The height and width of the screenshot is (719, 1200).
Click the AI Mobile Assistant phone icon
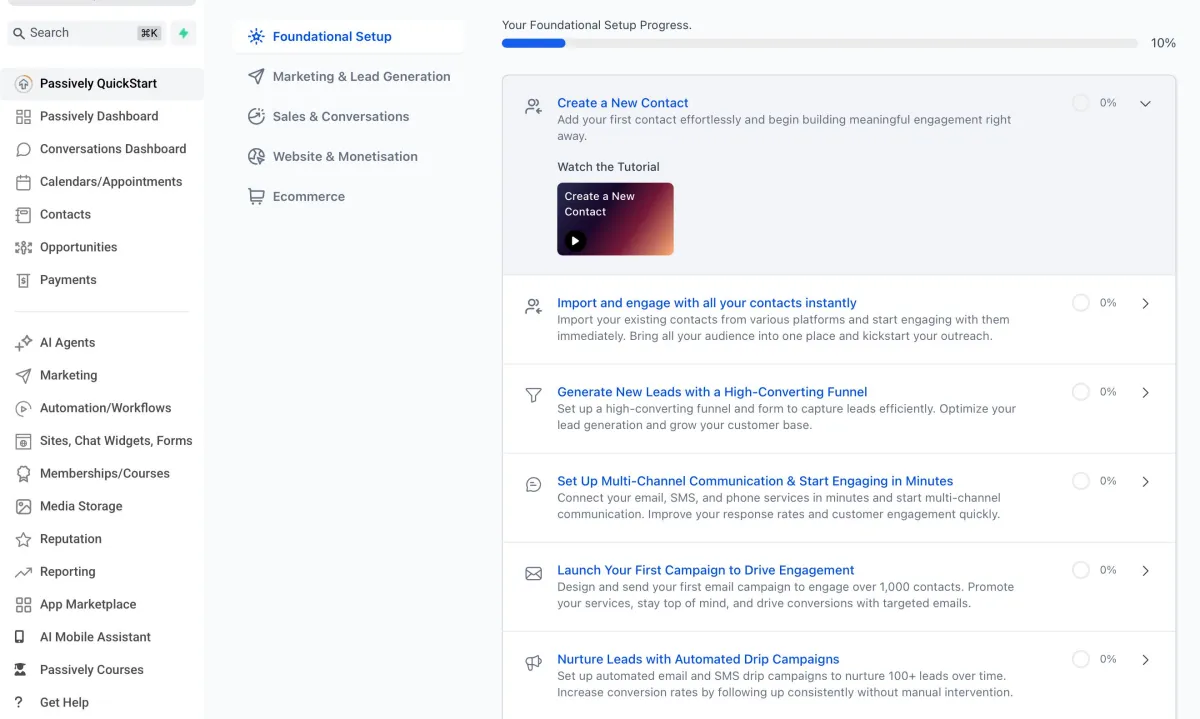(19, 637)
